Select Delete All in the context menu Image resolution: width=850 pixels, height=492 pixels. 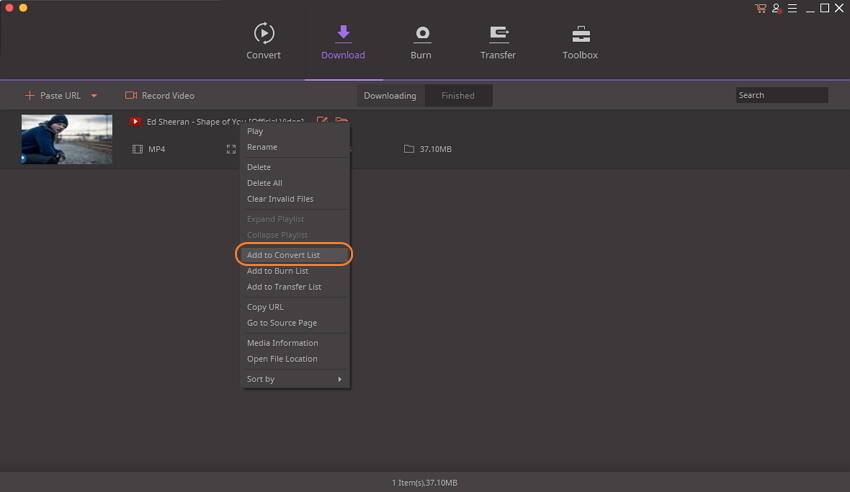(295, 183)
